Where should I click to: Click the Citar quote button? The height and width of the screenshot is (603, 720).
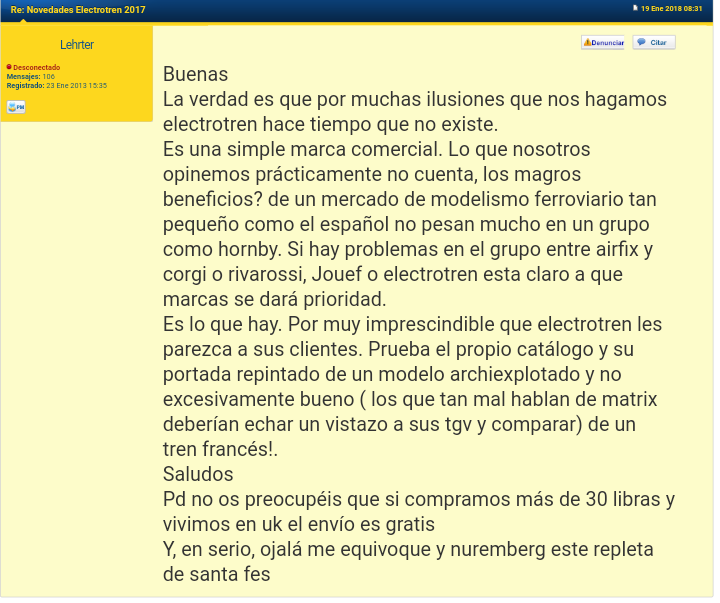coord(654,42)
